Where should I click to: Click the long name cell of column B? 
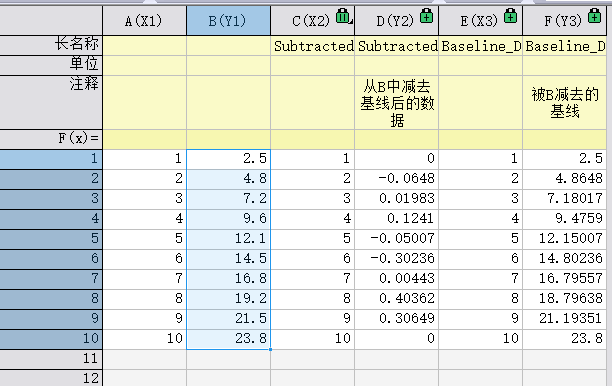coord(228,46)
